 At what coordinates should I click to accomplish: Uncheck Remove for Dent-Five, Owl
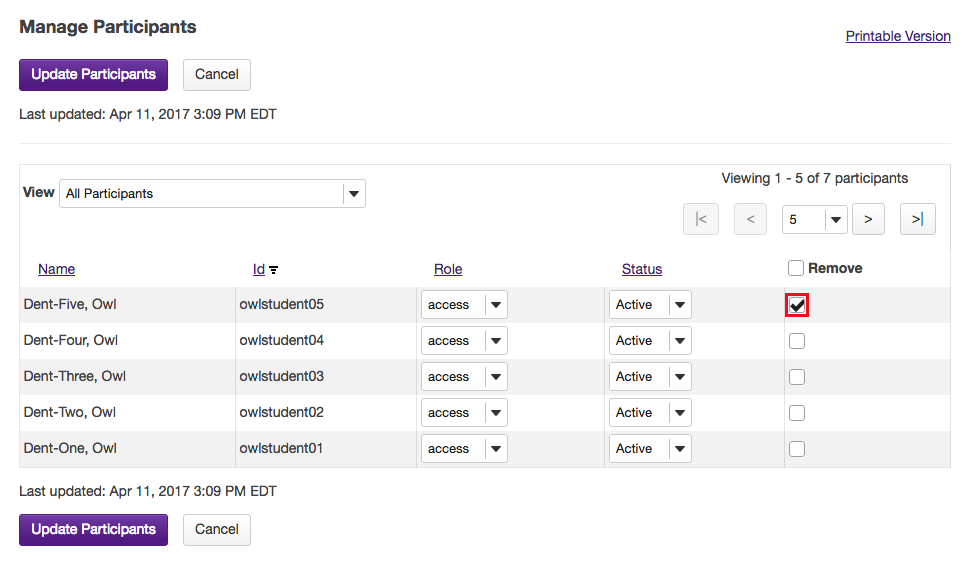click(x=797, y=305)
